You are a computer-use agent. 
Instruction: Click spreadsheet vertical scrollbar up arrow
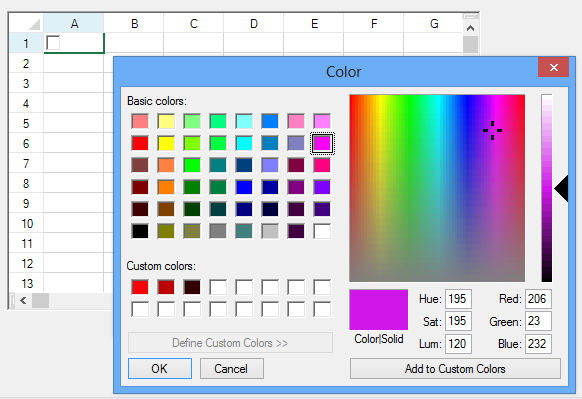pos(470,28)
